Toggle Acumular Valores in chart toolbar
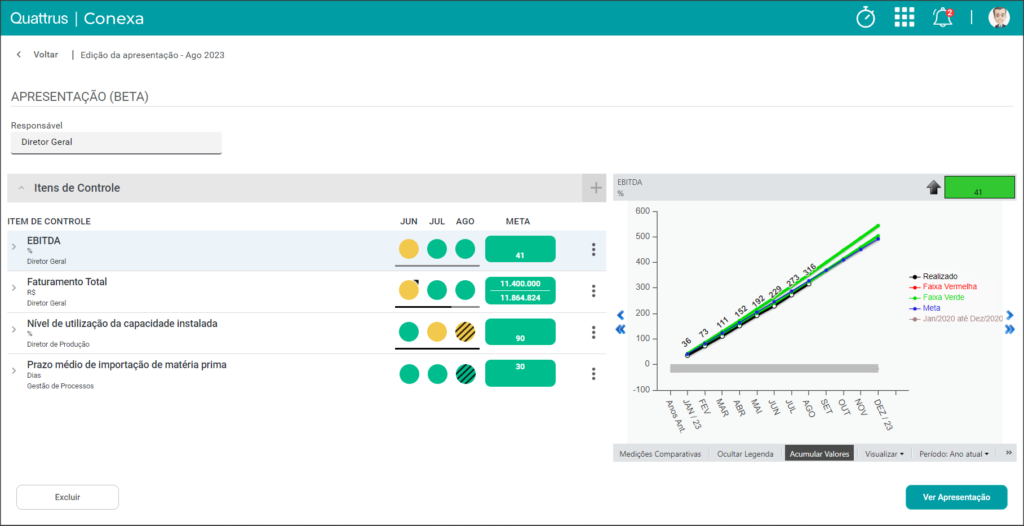This screenshot has height=526, width=1024. point(819,453)
